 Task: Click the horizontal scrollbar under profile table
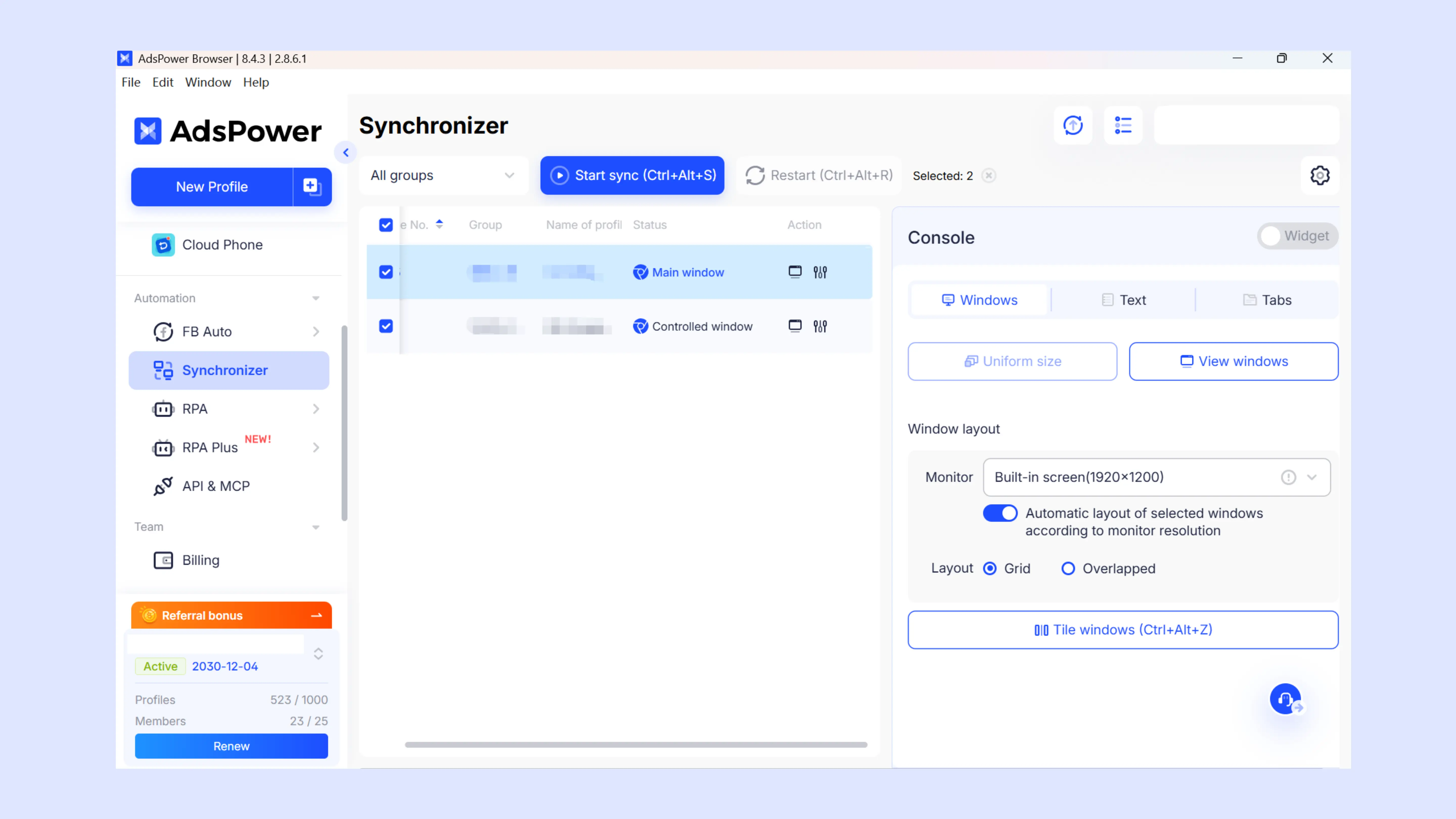(x=636, y=744)
